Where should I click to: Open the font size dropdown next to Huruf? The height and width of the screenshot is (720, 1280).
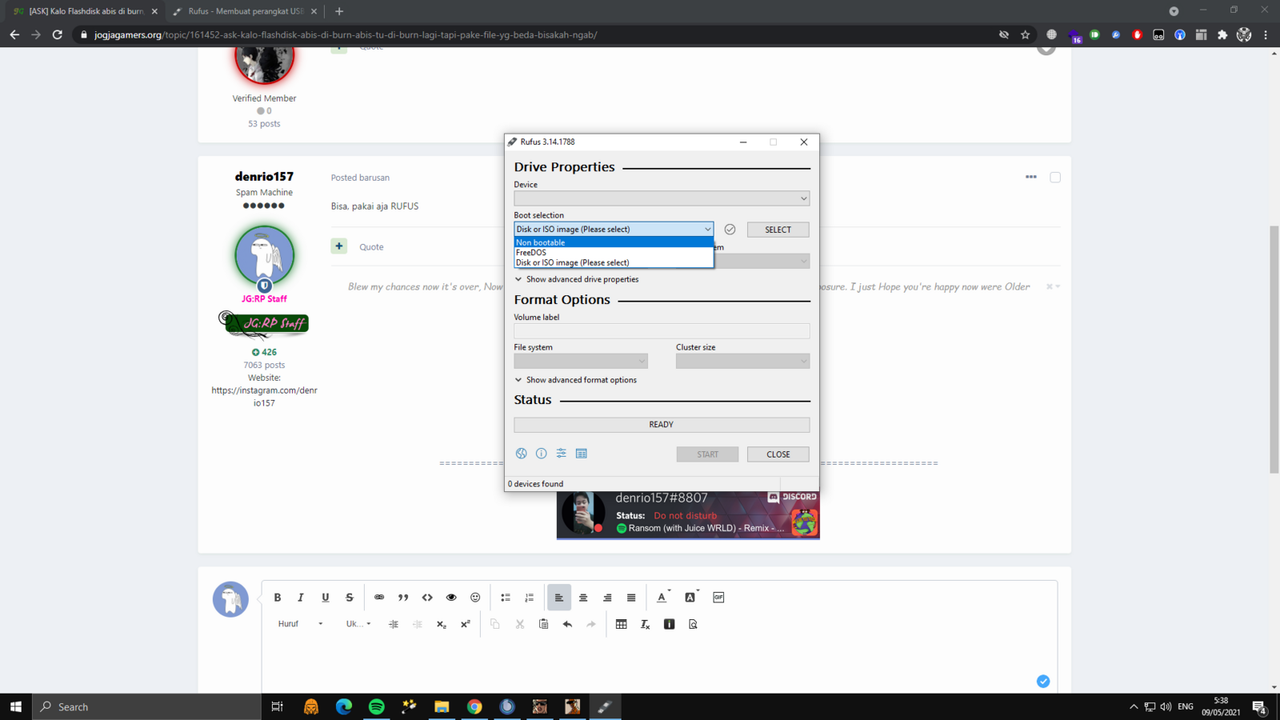tap(358, 624)
